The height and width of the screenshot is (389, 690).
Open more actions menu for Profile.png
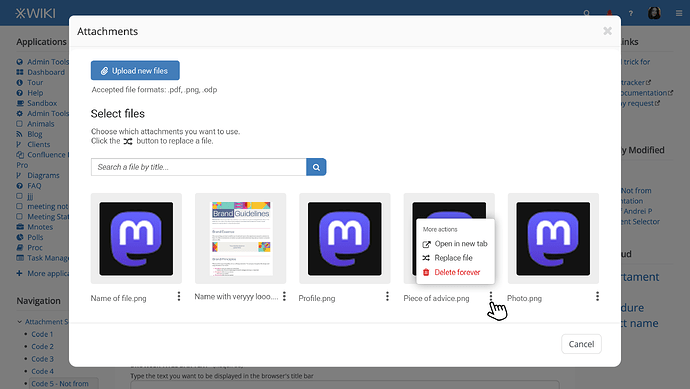point(387,297)
